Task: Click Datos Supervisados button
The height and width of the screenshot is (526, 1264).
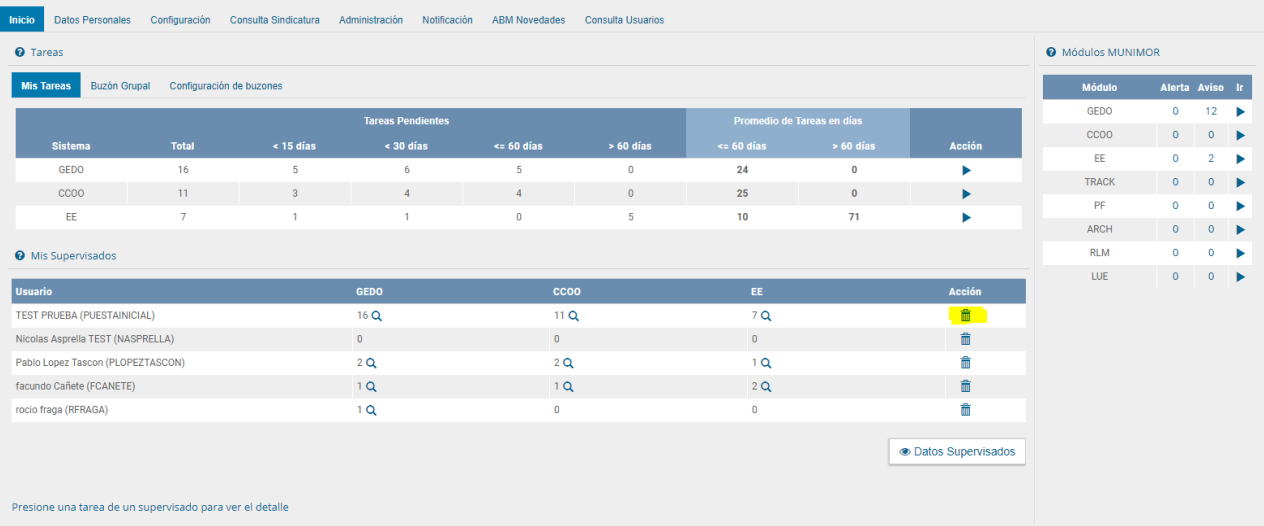Action: click(957, 452)
